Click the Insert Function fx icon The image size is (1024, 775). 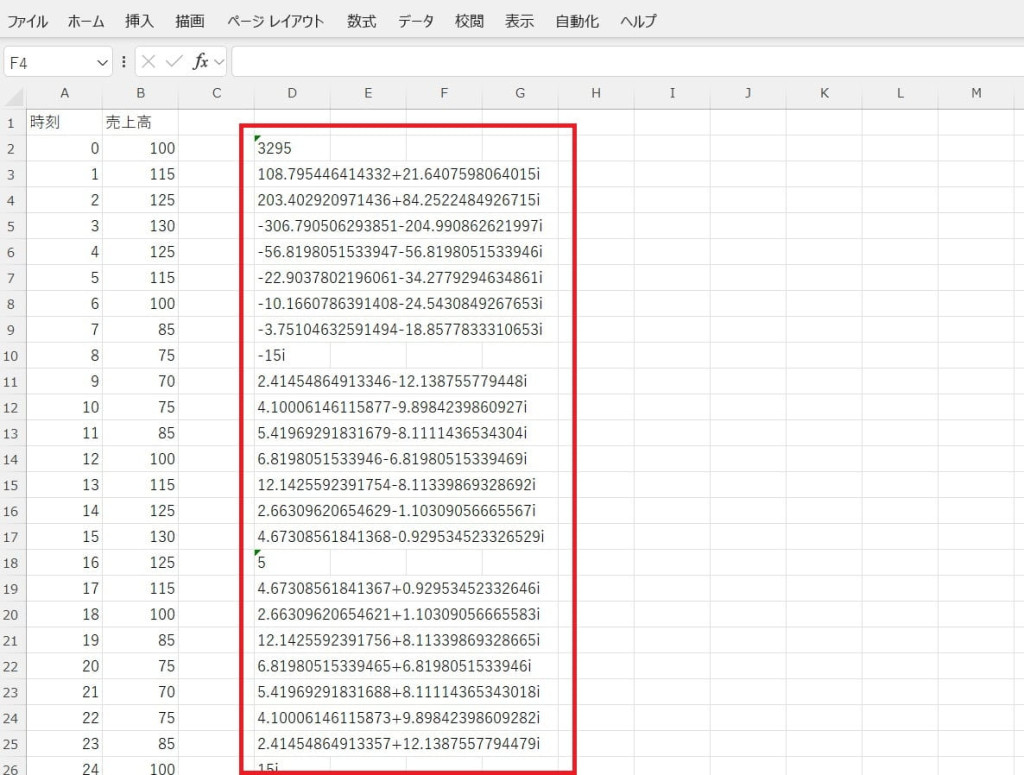[x=200, y=62]
